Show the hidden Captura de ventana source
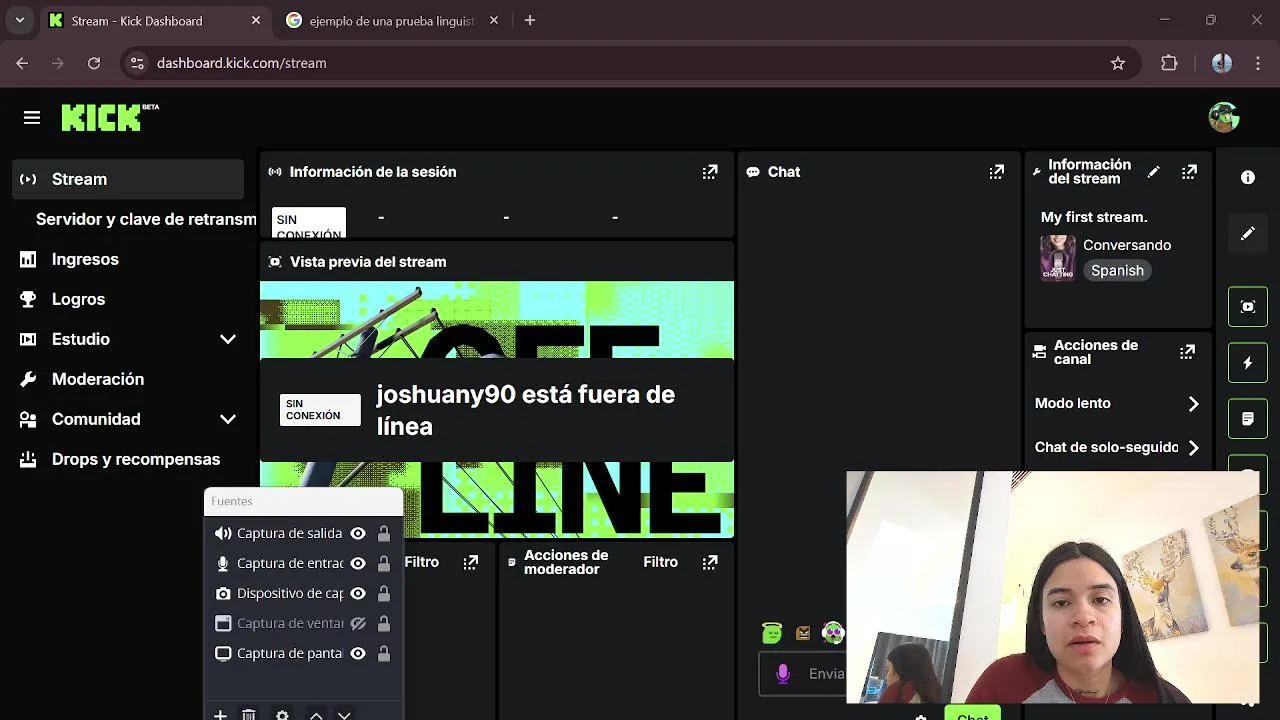Screen dimensions: 1280x720 pyautogui.click(x=358, y=623)
